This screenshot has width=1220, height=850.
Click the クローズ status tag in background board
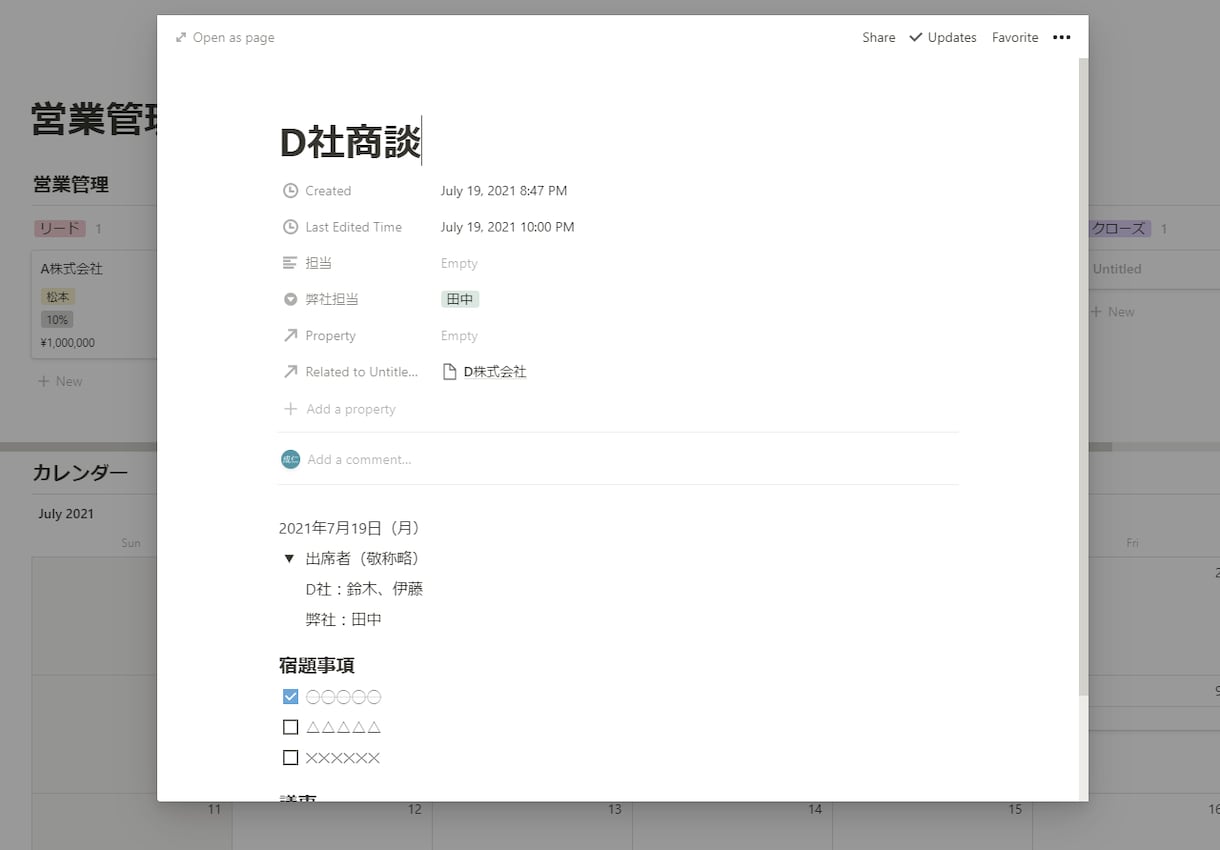click(1119, 229)
